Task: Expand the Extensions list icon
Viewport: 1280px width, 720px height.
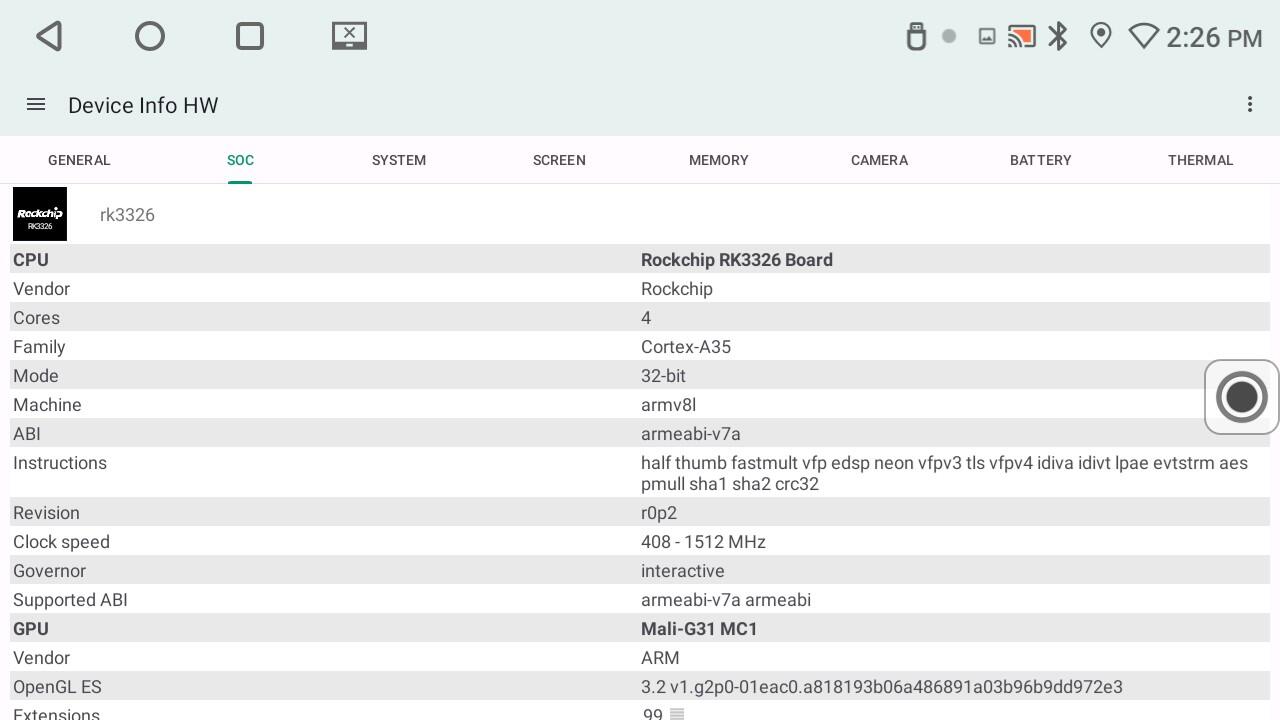Action: (x=677, y=714)
